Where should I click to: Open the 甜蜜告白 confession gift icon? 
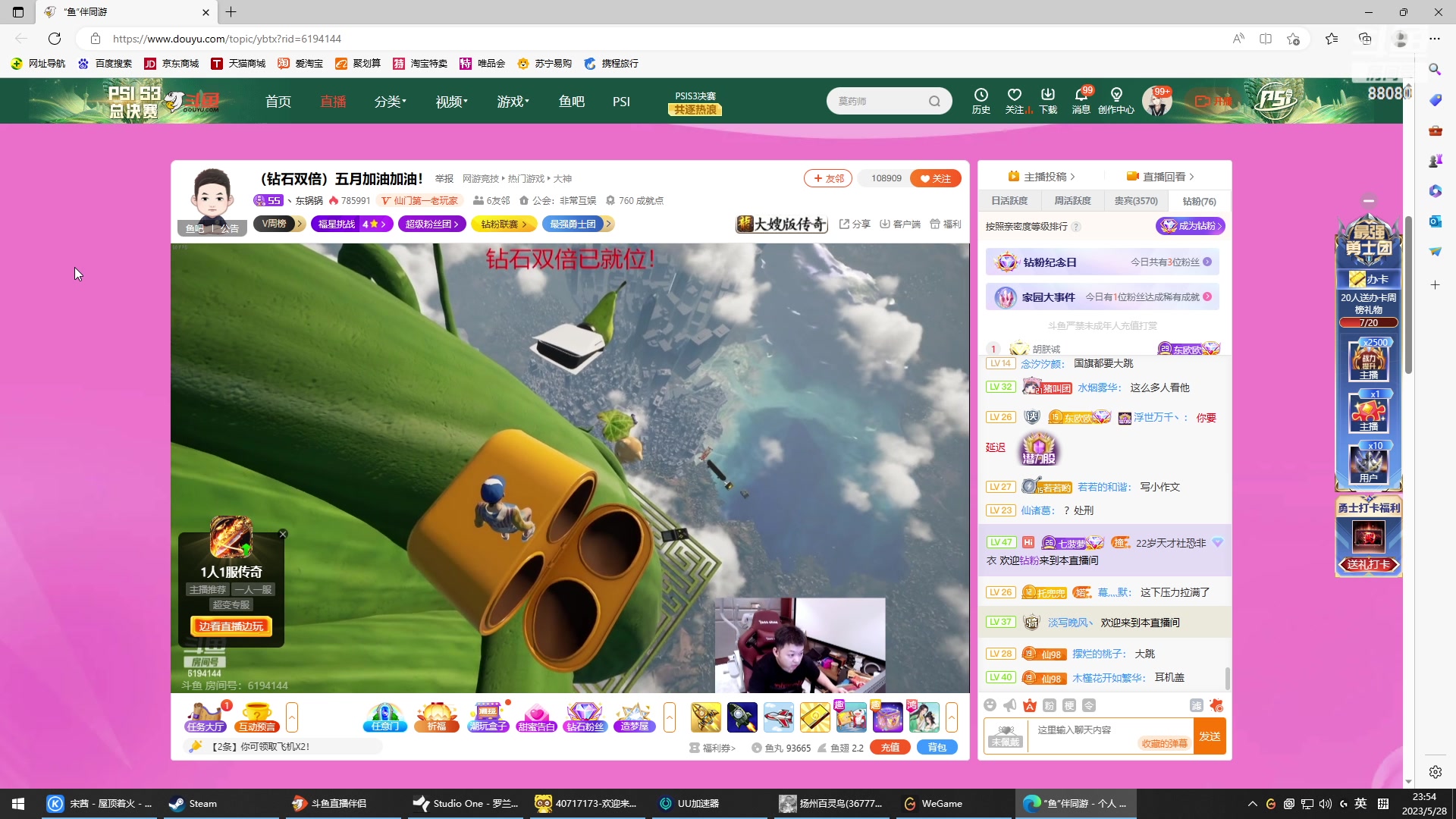537,717
